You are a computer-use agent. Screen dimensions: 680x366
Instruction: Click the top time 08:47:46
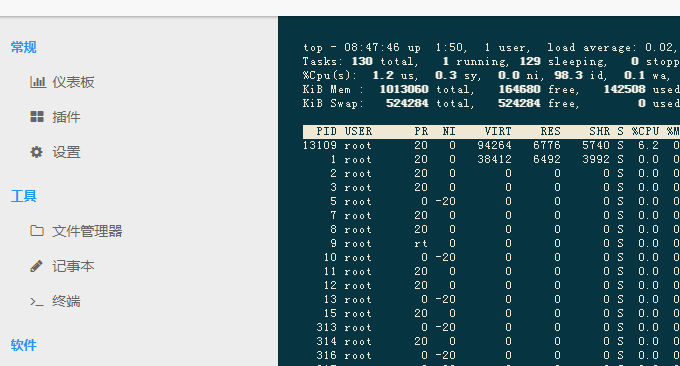[372, 48]
